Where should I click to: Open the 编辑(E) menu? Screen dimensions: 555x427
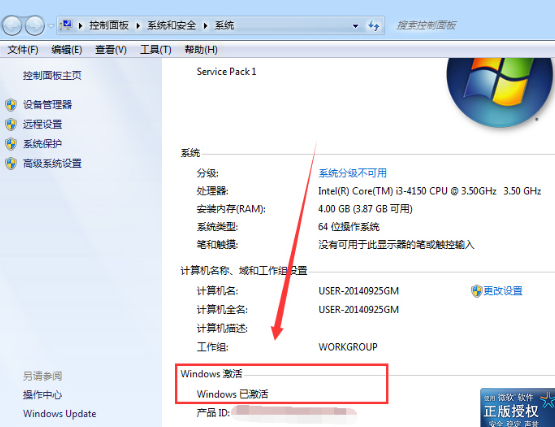tap(67, 50)
